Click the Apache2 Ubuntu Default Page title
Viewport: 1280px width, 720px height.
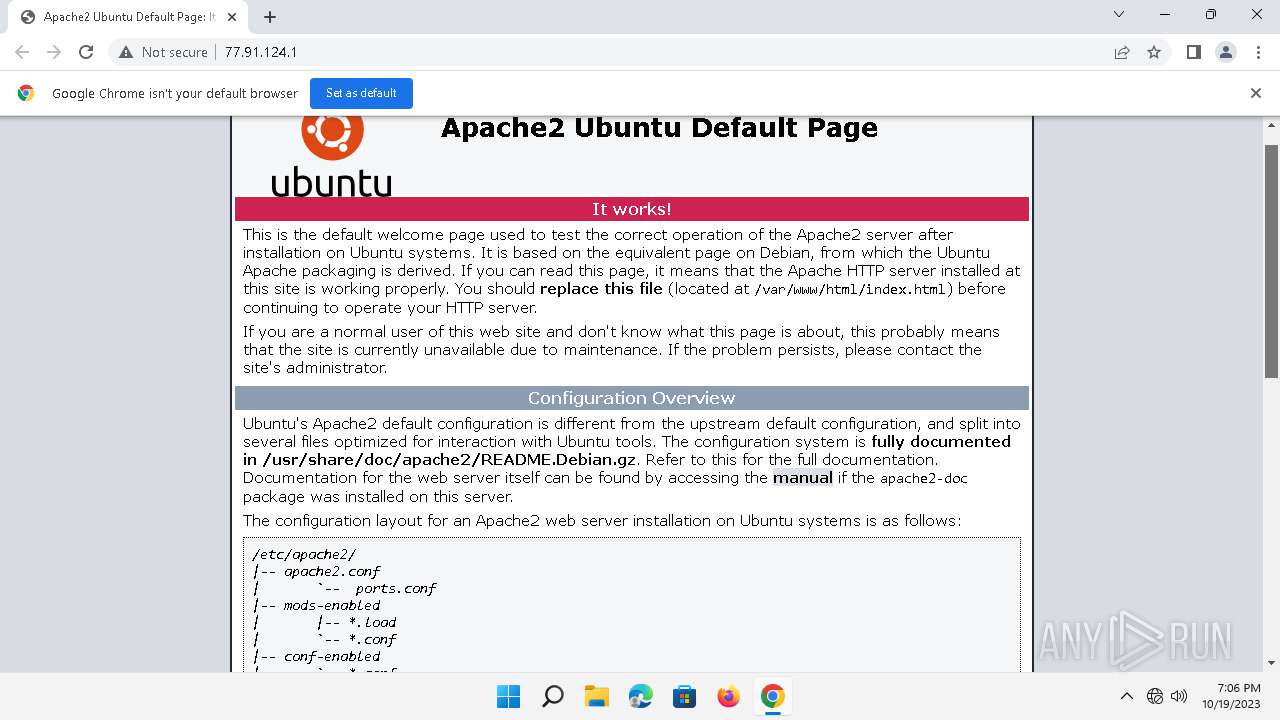(x=659, y=128)
